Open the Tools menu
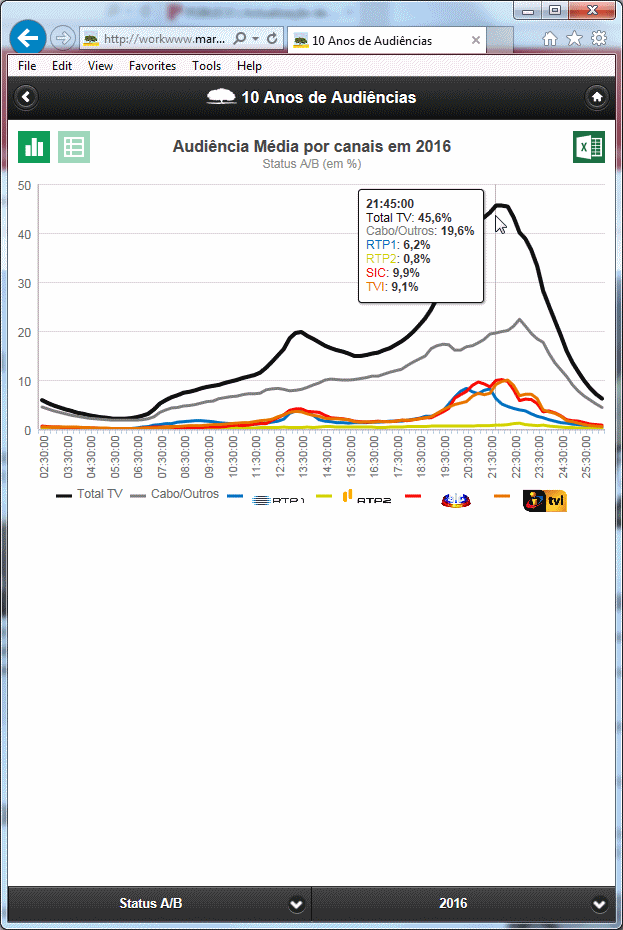 206,66
